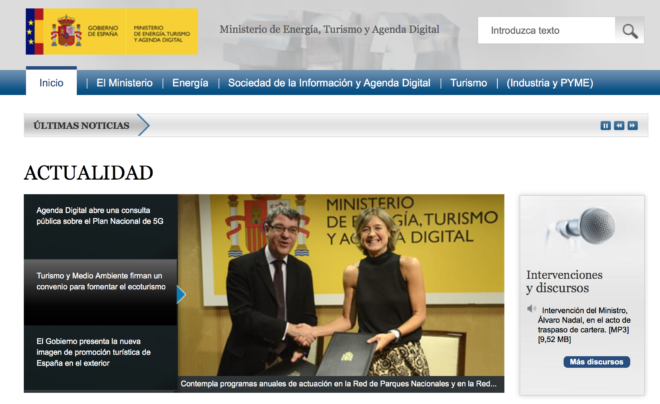
Task: Open Sociedad de la Información y Agenda Digital
Action: pyautogui.click(x=329, y=83)
